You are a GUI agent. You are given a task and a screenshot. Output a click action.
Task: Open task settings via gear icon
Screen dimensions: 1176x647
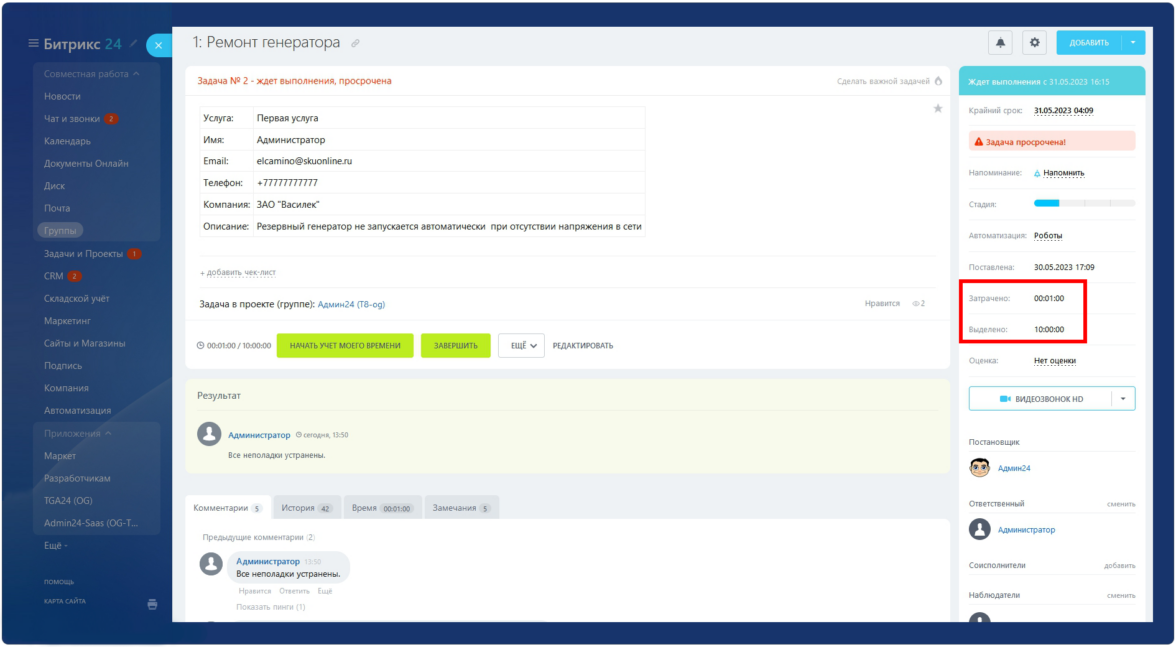pos(1035,42)
